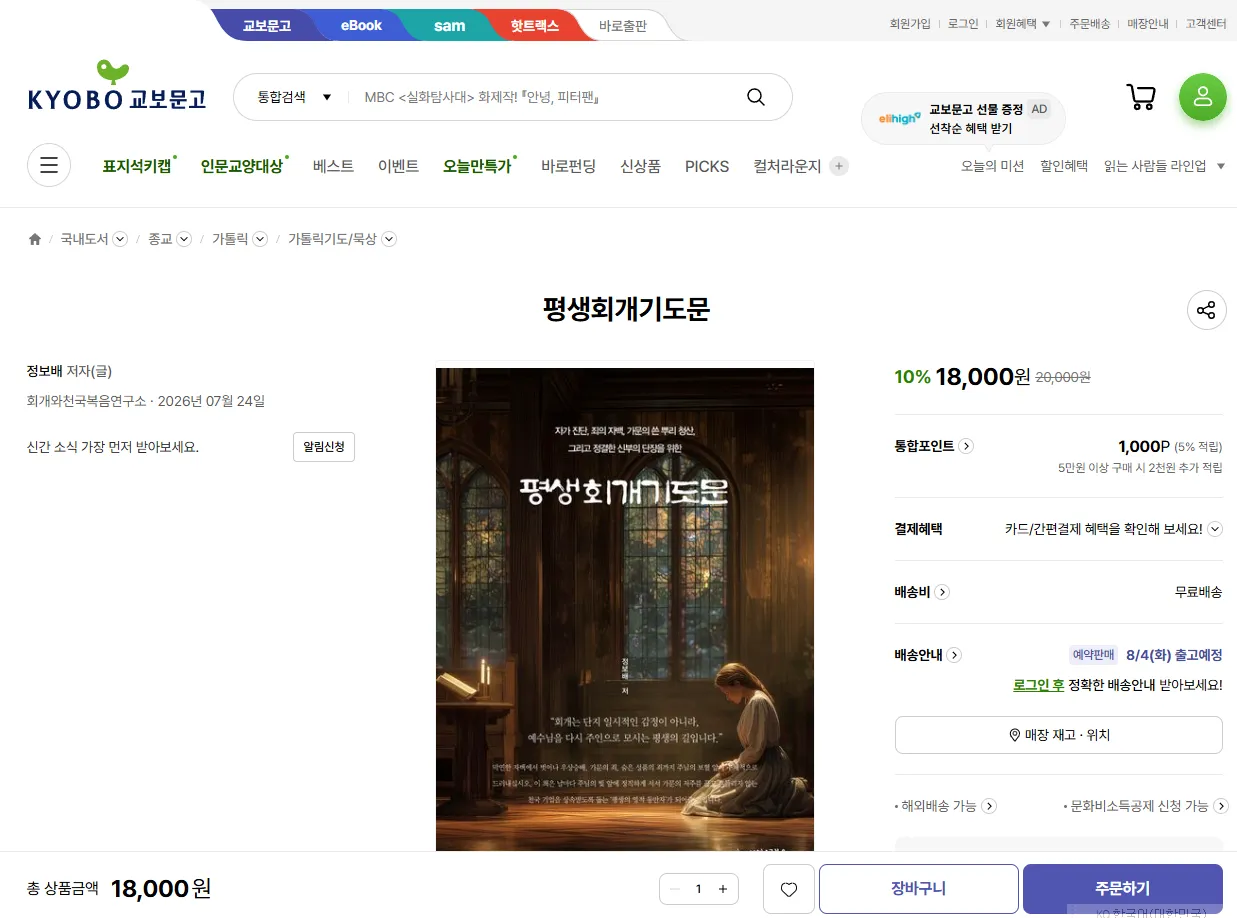
Task: Open the 인문교양대상 menu item
Action: pos(242,166)
